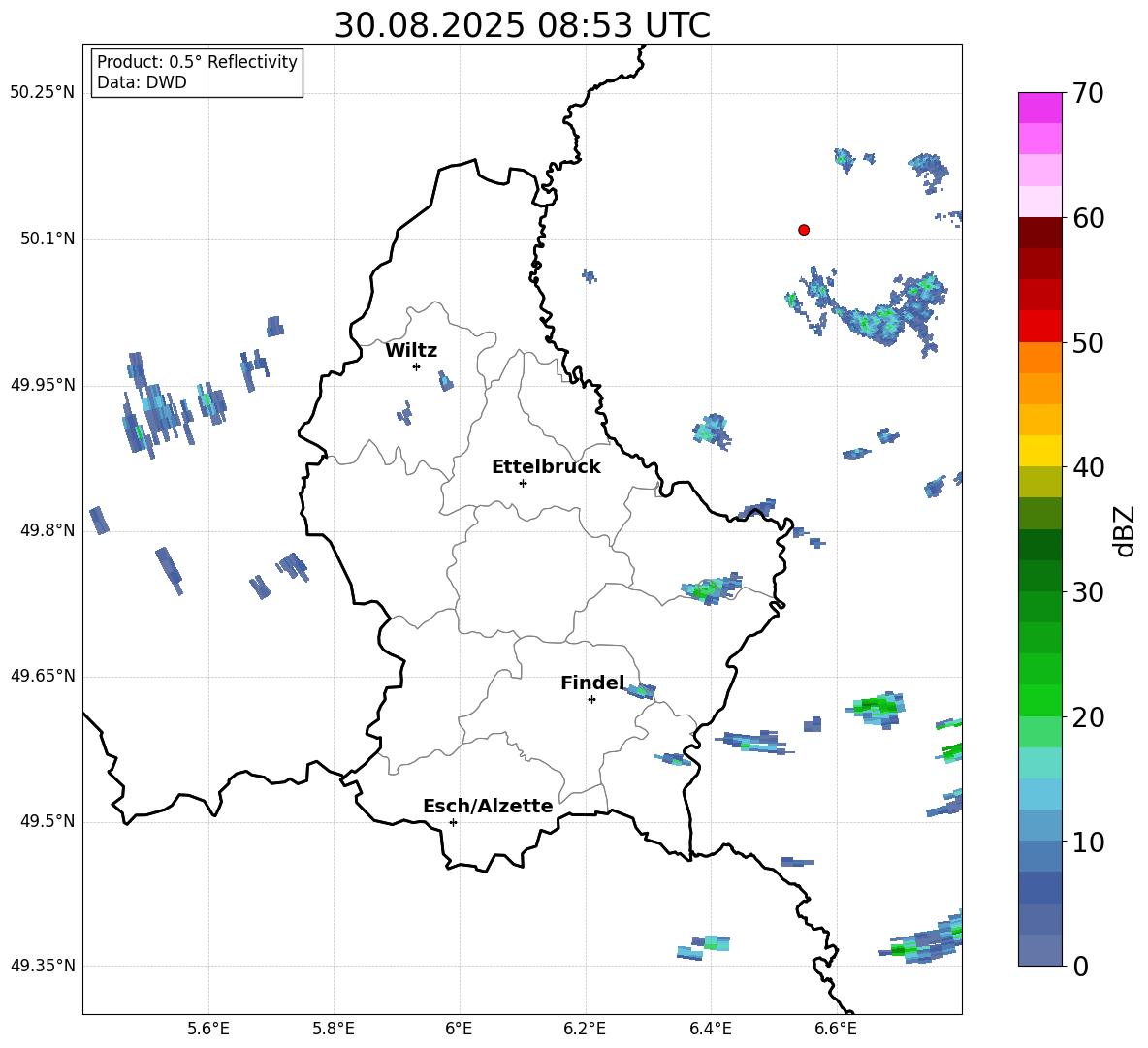Click the 6°E longitude label
This screenshot has width=1148, height=1048.
coord(459,1029)
